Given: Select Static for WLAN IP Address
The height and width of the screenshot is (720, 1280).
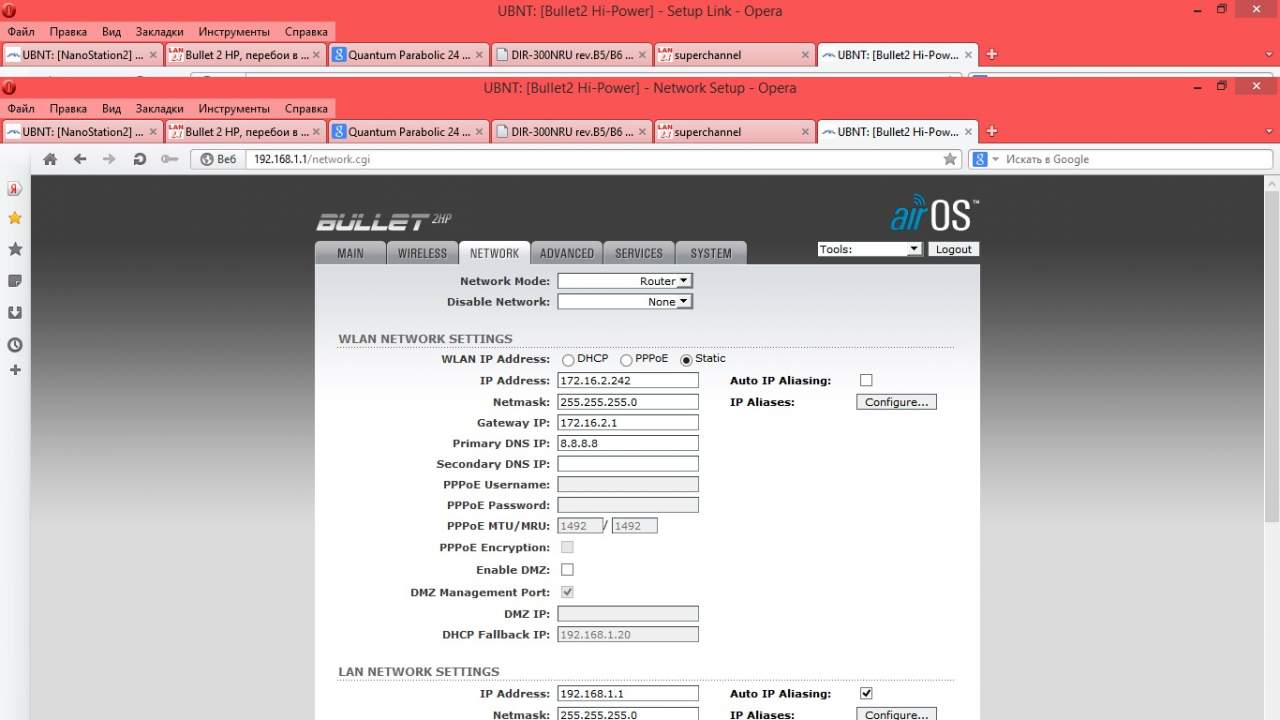Looking at the screenshot, I should point(686,360).
